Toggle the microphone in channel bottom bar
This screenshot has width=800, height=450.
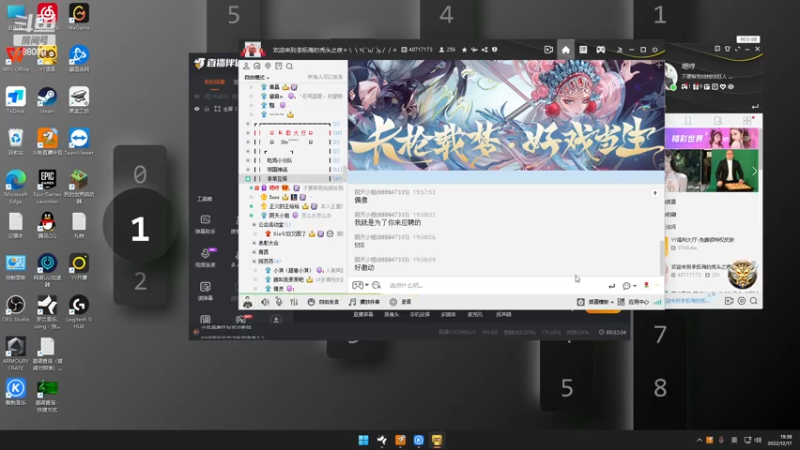click(279, 302)
